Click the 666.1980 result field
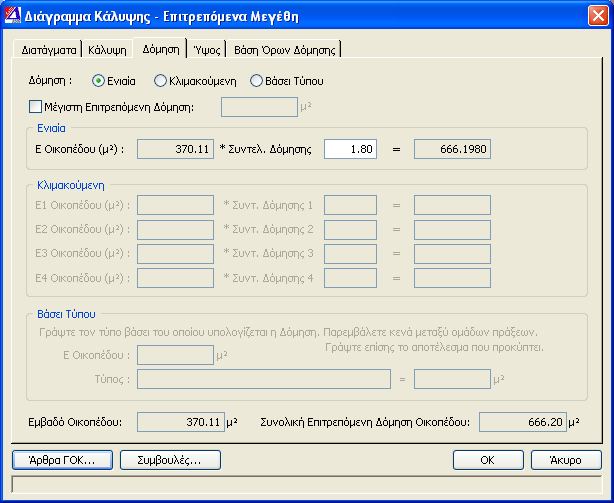Screen dimensions: 614x503 click(451, 149)
